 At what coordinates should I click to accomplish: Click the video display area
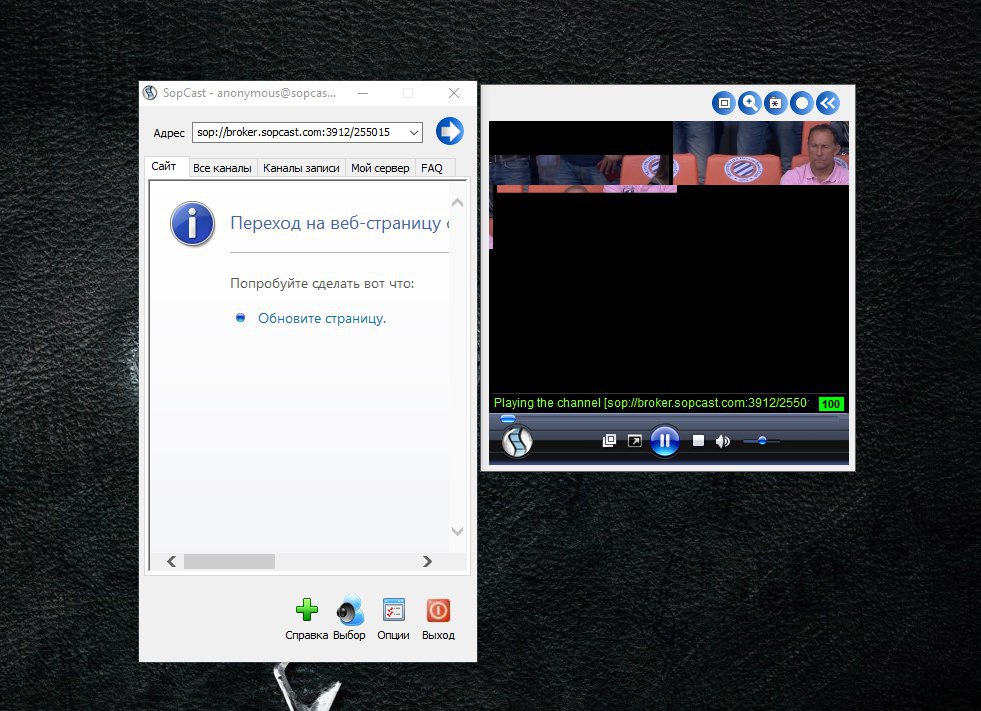point(668,257)
